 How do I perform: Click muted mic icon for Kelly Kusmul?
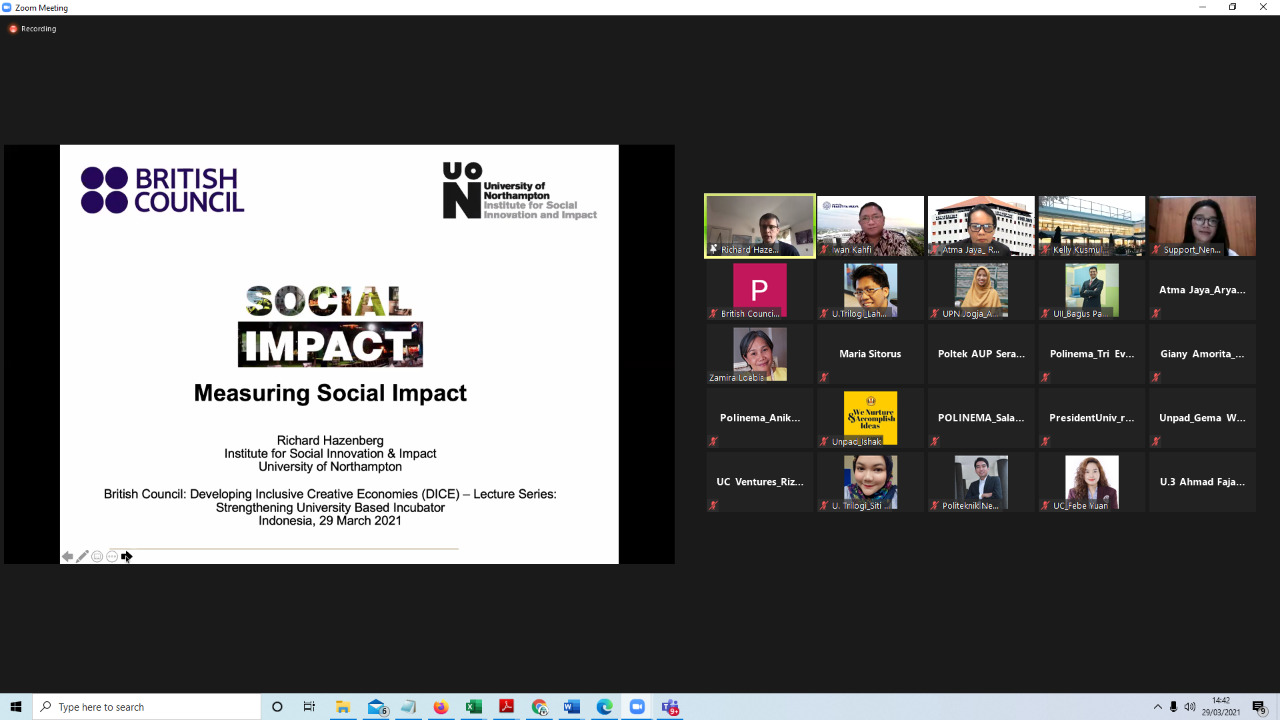pyautogui.click(x=1045, y=250)
